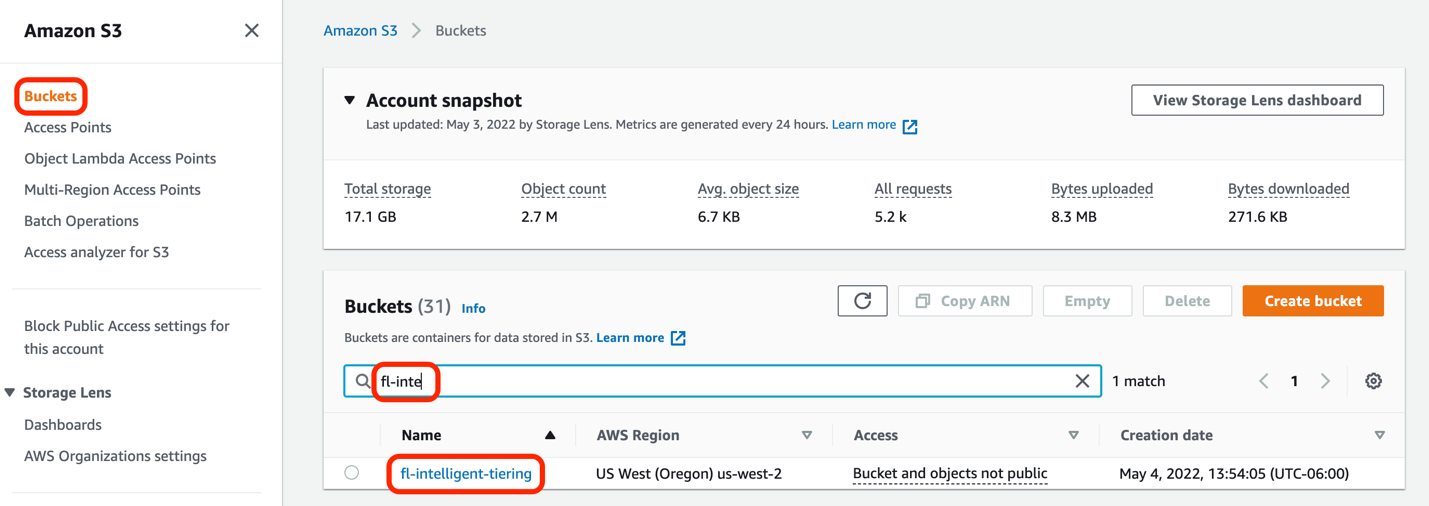Open Creation date column sort dropdown
This screenshot has width=1429, height=506.
1379,436
